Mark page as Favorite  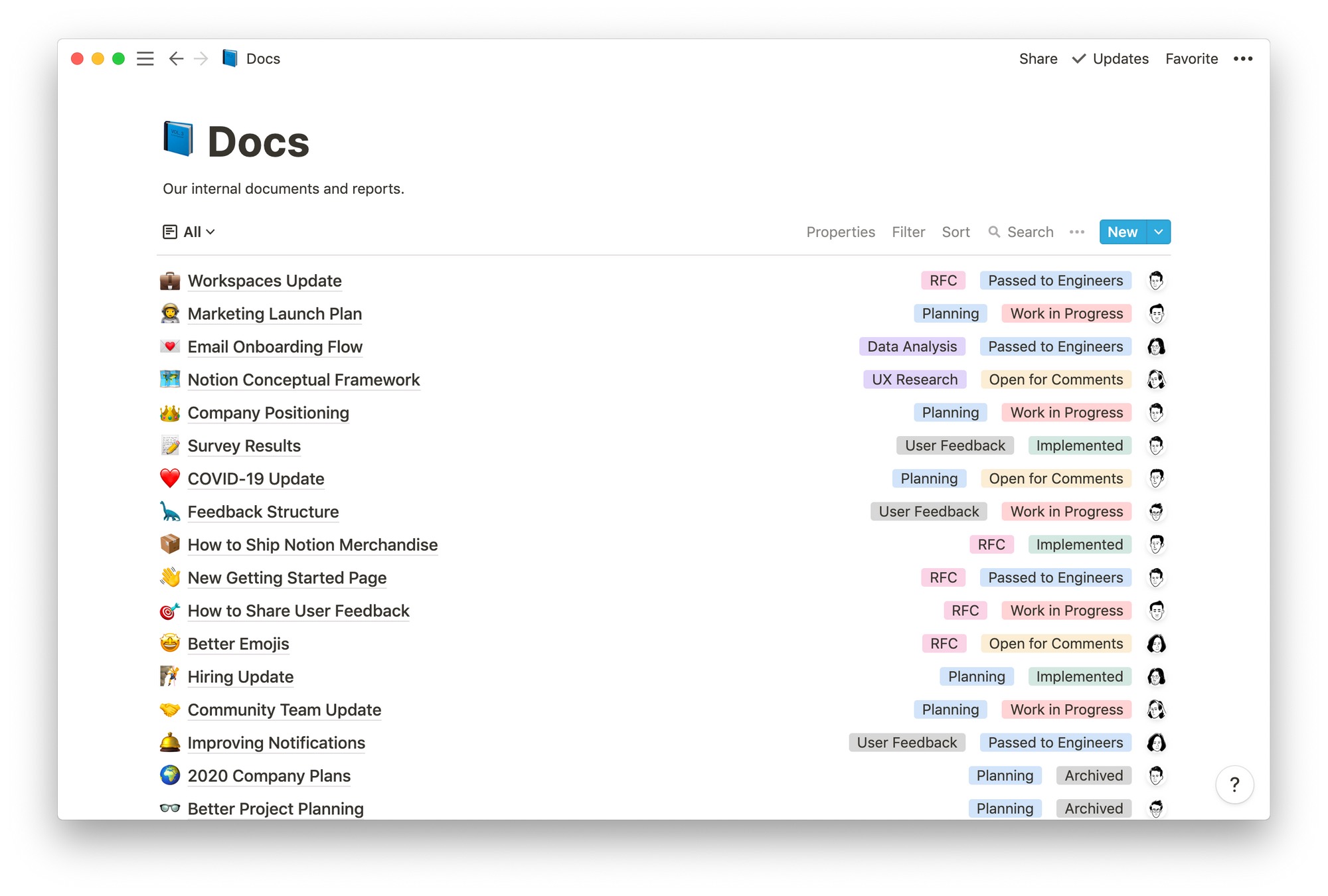[x=1191, y=59]
